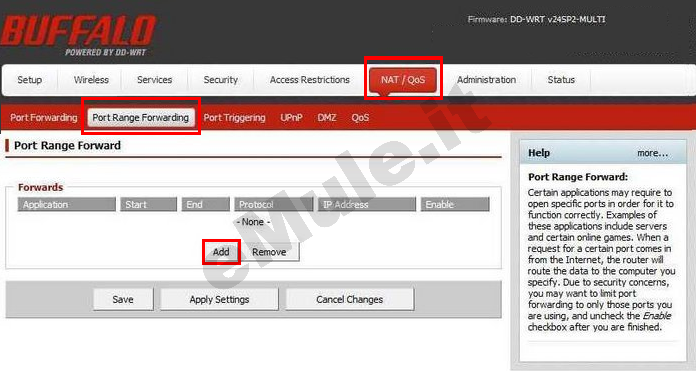Select the Port Range Forwarding subtab

click(x=141, y=118)
